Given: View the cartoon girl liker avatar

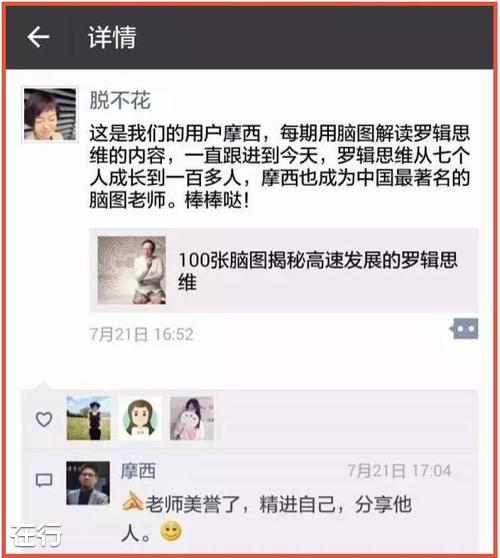Looking at the screenshot, I should (x=140, y=418).
